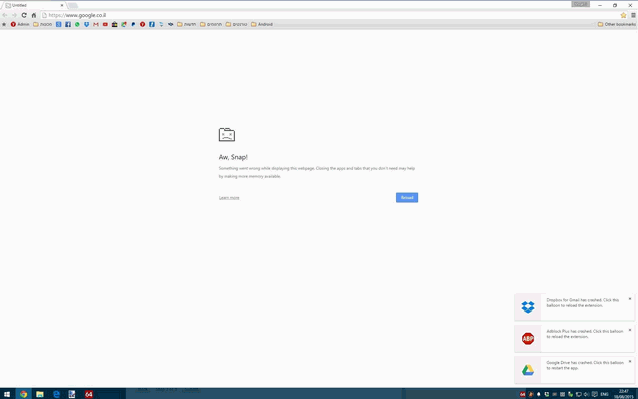This screenshot has width=638, height=399.
Task: Click the Chrome taskbar icon
Action: (23, 394)
